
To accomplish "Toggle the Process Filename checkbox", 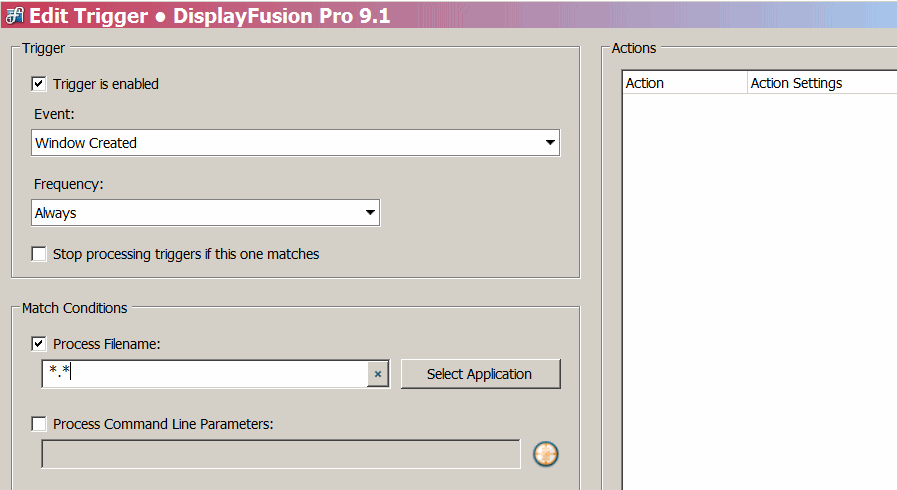I will click(x=39, y=344).
